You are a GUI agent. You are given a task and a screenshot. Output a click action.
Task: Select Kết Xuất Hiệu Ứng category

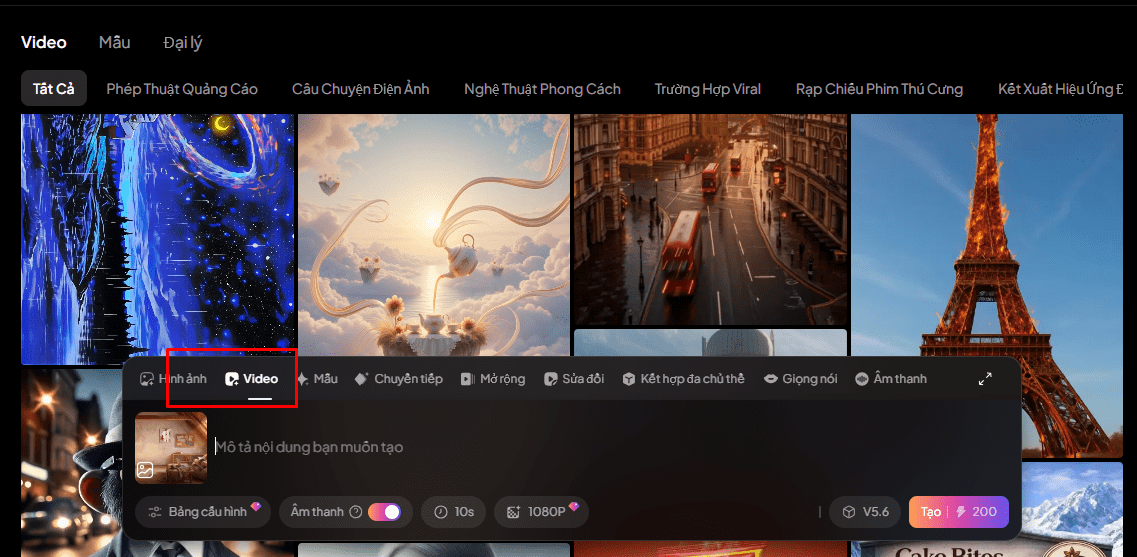(1060, 88)
